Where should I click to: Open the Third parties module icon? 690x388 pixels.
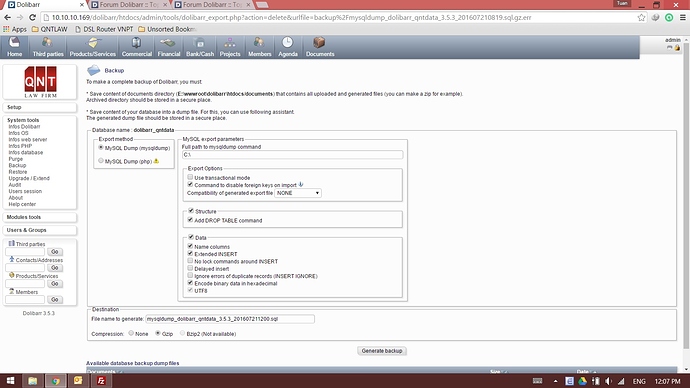(x=47, y=43)
